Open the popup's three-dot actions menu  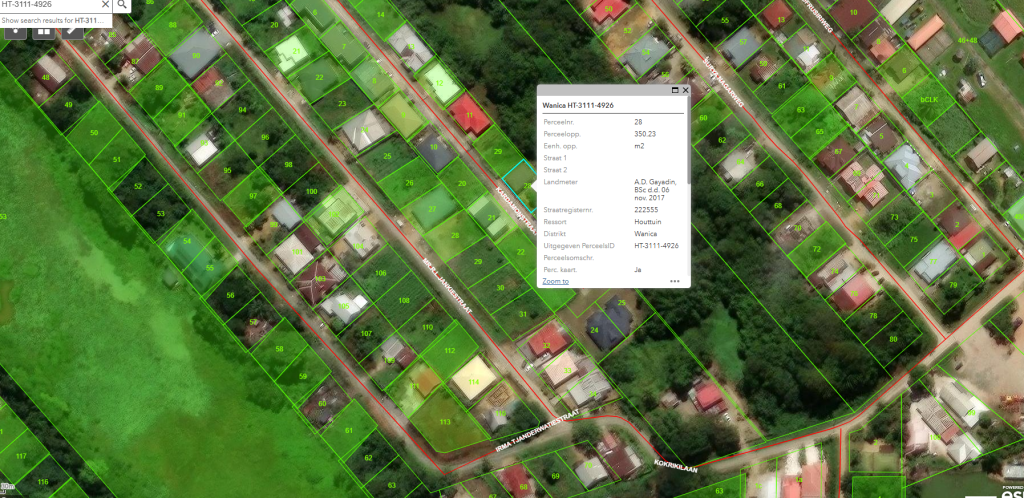(674, 282)
